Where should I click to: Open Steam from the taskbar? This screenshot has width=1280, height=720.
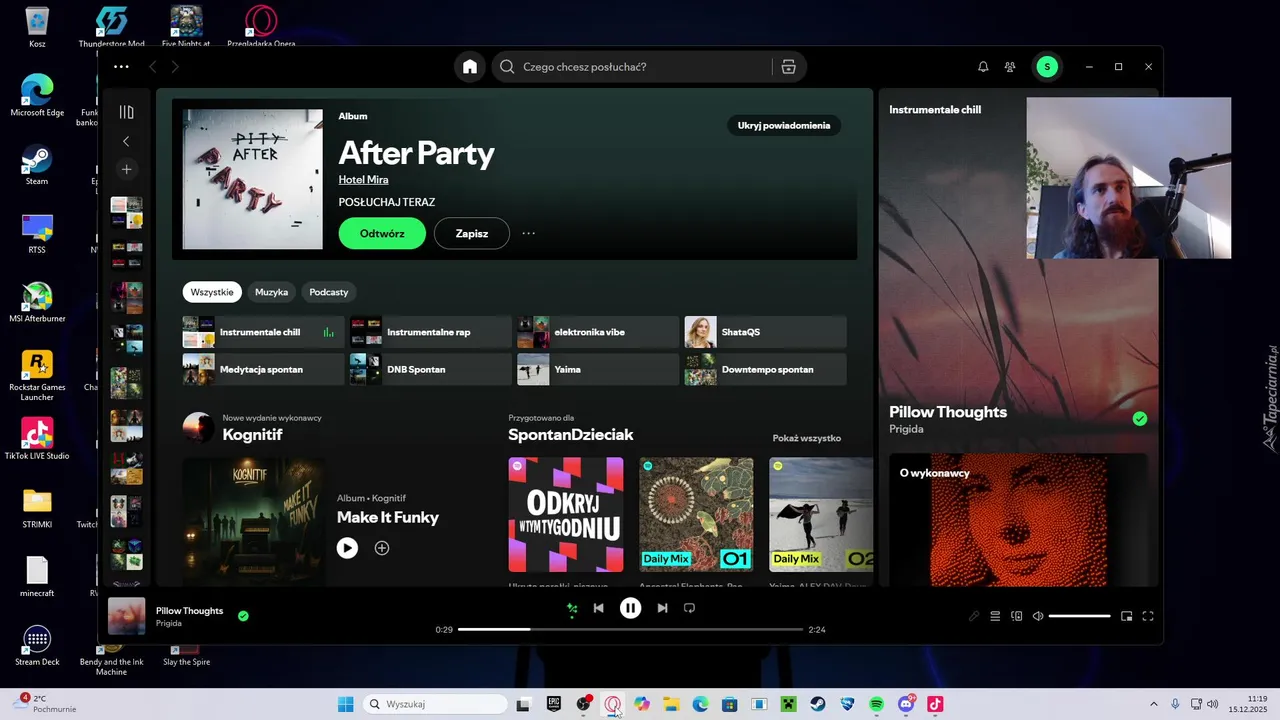pyautogui.click(x=818, y=704)
